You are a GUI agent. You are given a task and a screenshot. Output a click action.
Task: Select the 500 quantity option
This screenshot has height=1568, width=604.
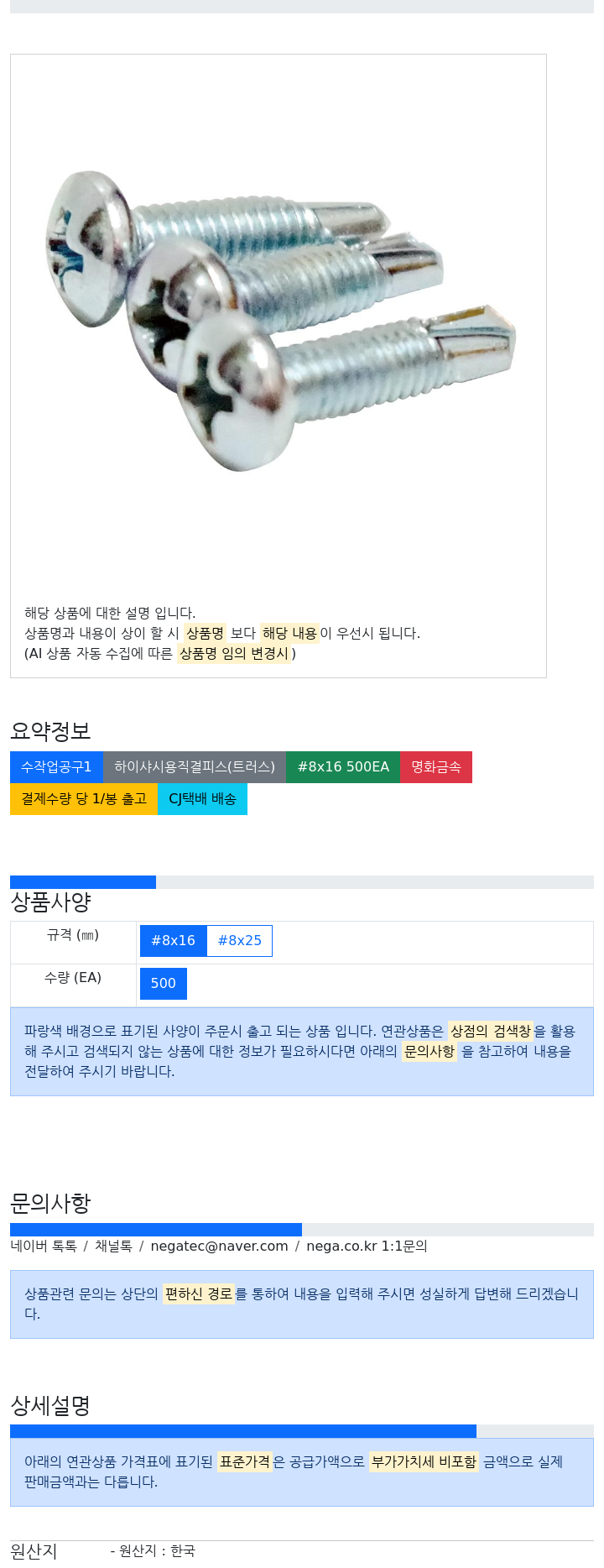click(164, 984)
